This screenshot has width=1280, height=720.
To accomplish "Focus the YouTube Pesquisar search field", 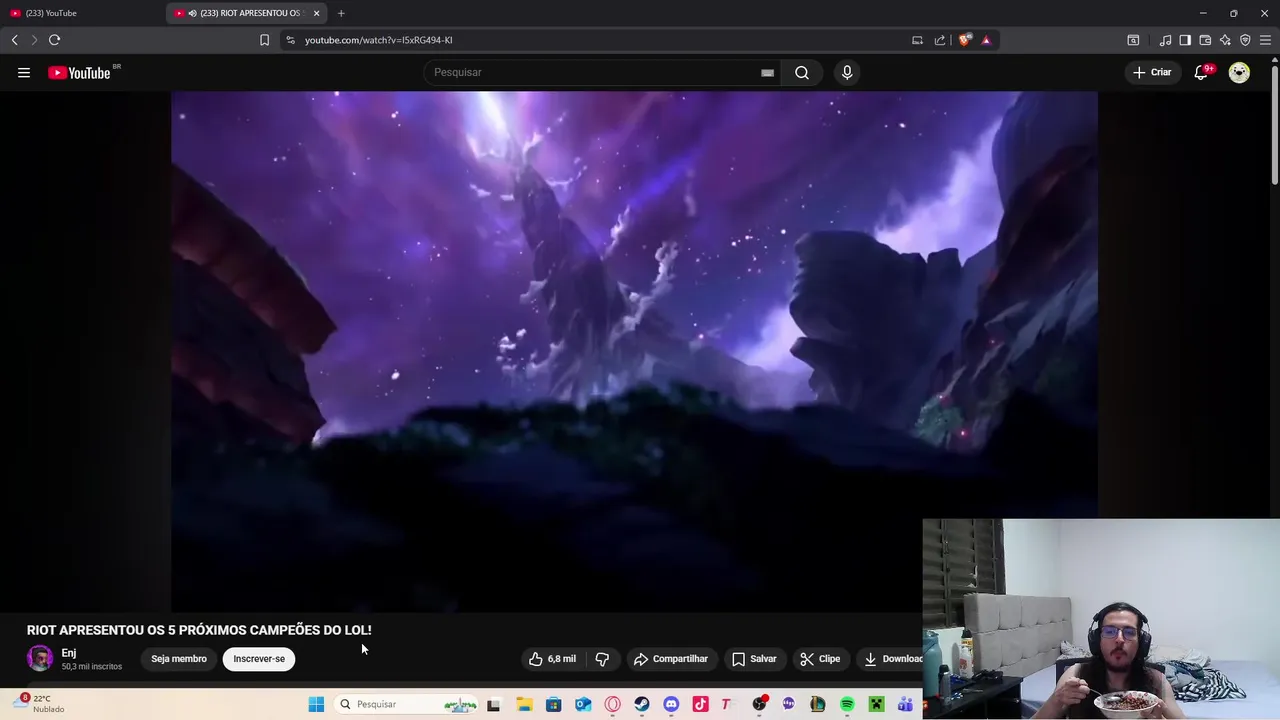I will 595,72.
